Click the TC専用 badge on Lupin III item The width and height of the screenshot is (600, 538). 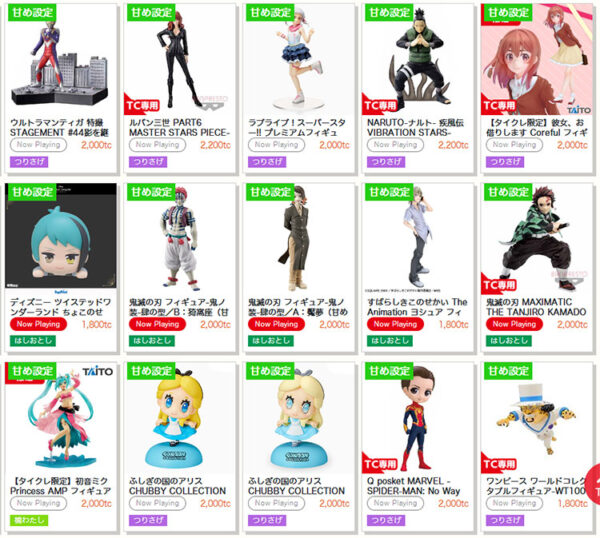pos(142,105)
